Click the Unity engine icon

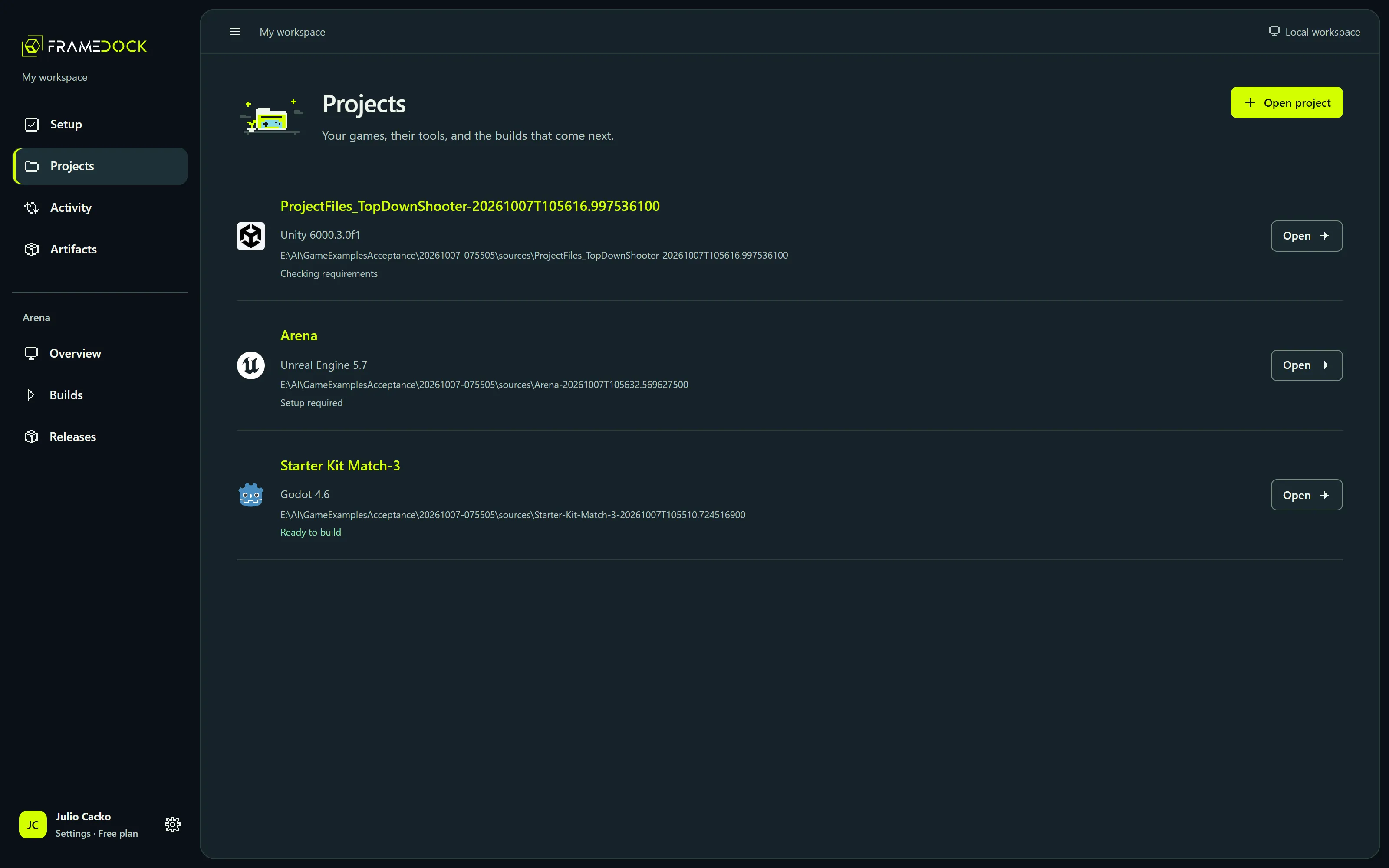[251, 236]
